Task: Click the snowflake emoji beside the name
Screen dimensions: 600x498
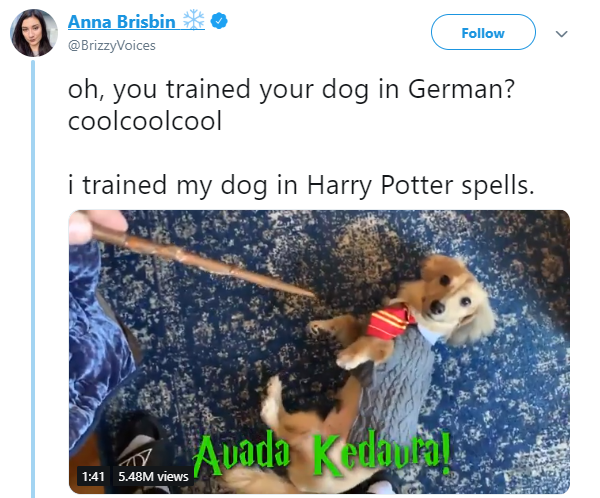Action: [x=194, y=20]
